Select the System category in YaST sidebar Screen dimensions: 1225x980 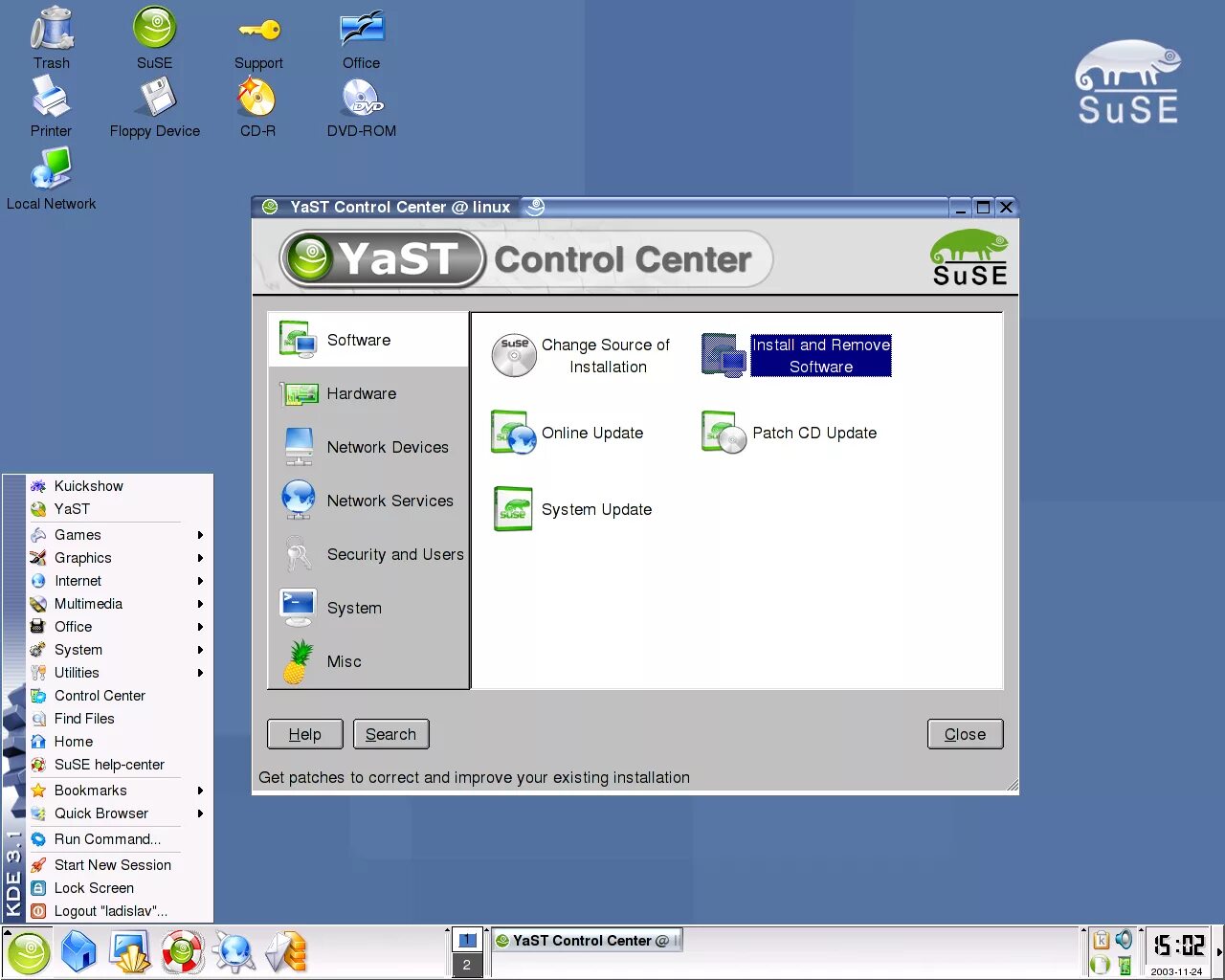pyautogui.click(x=368, y=608)
